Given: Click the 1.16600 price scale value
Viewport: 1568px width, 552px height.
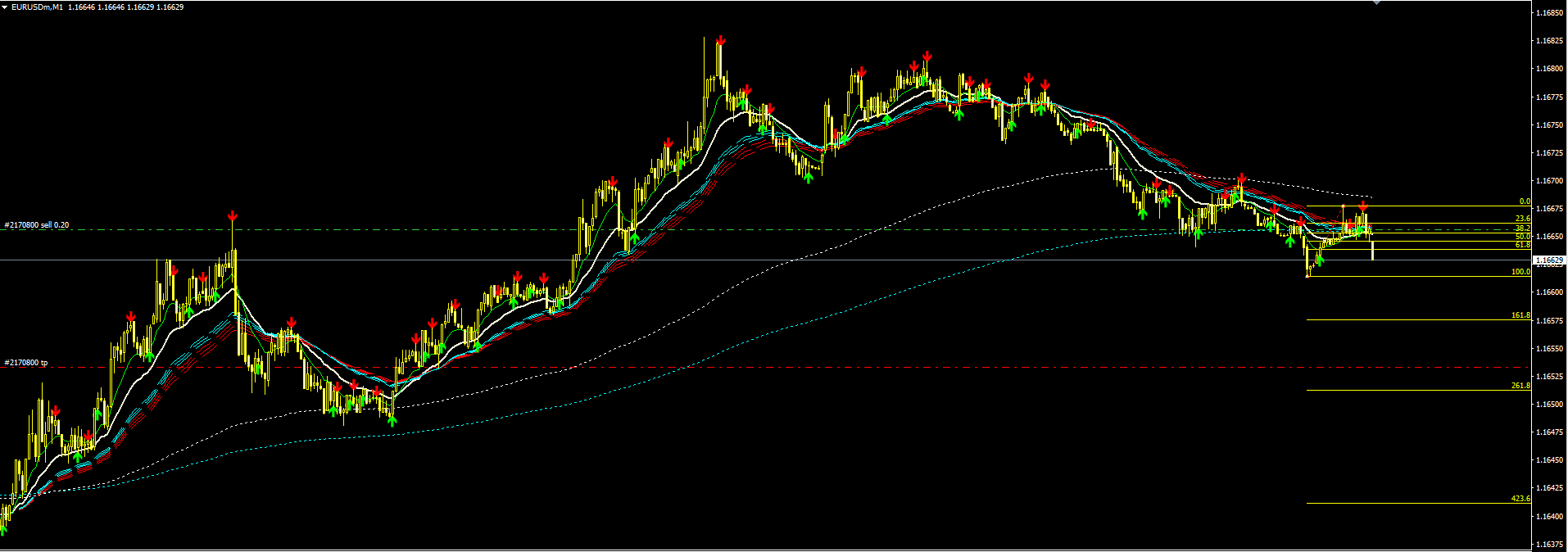Looking at the screenshot, I should point(1549,292).
